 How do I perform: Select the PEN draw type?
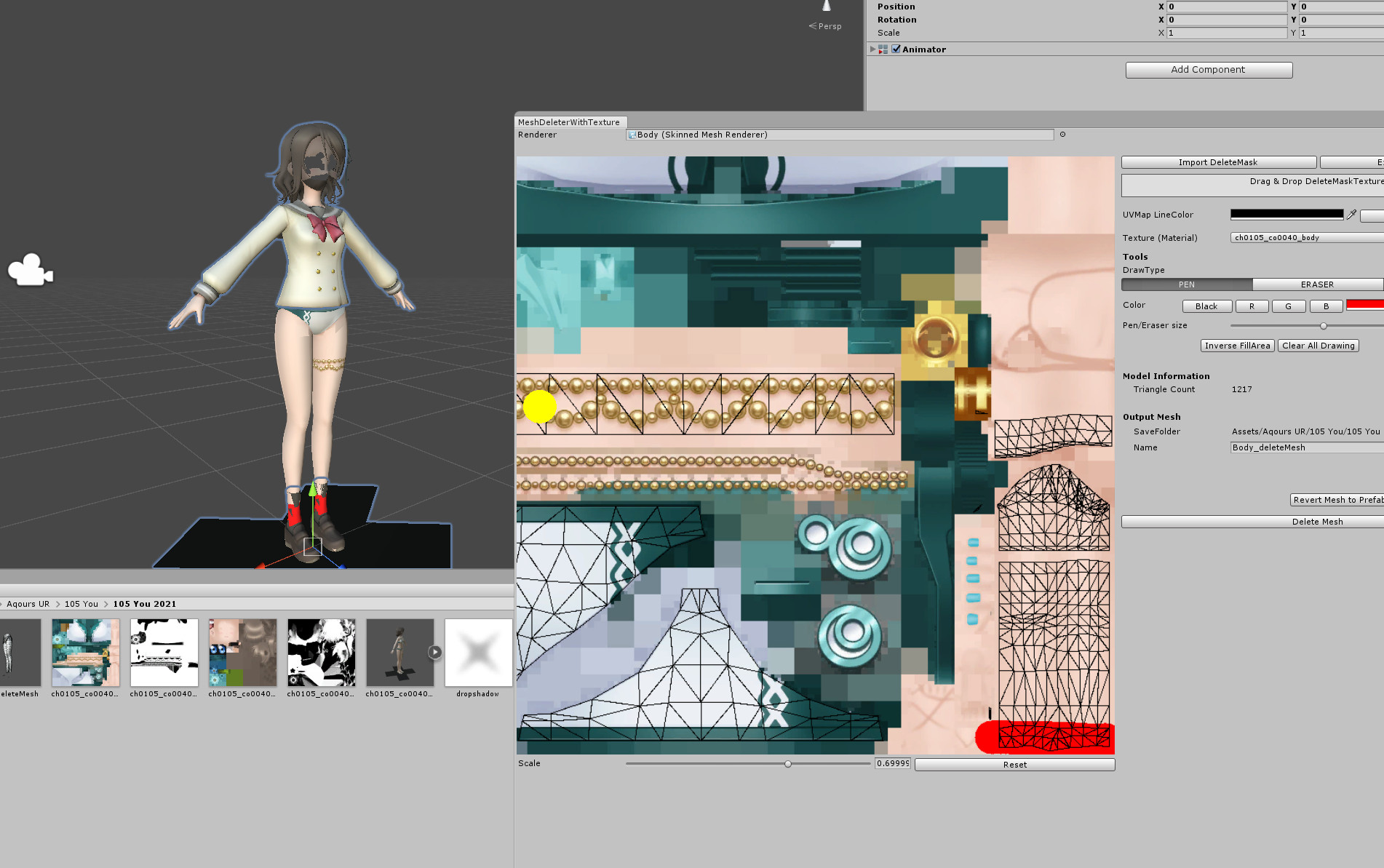tap(1186, 284)
